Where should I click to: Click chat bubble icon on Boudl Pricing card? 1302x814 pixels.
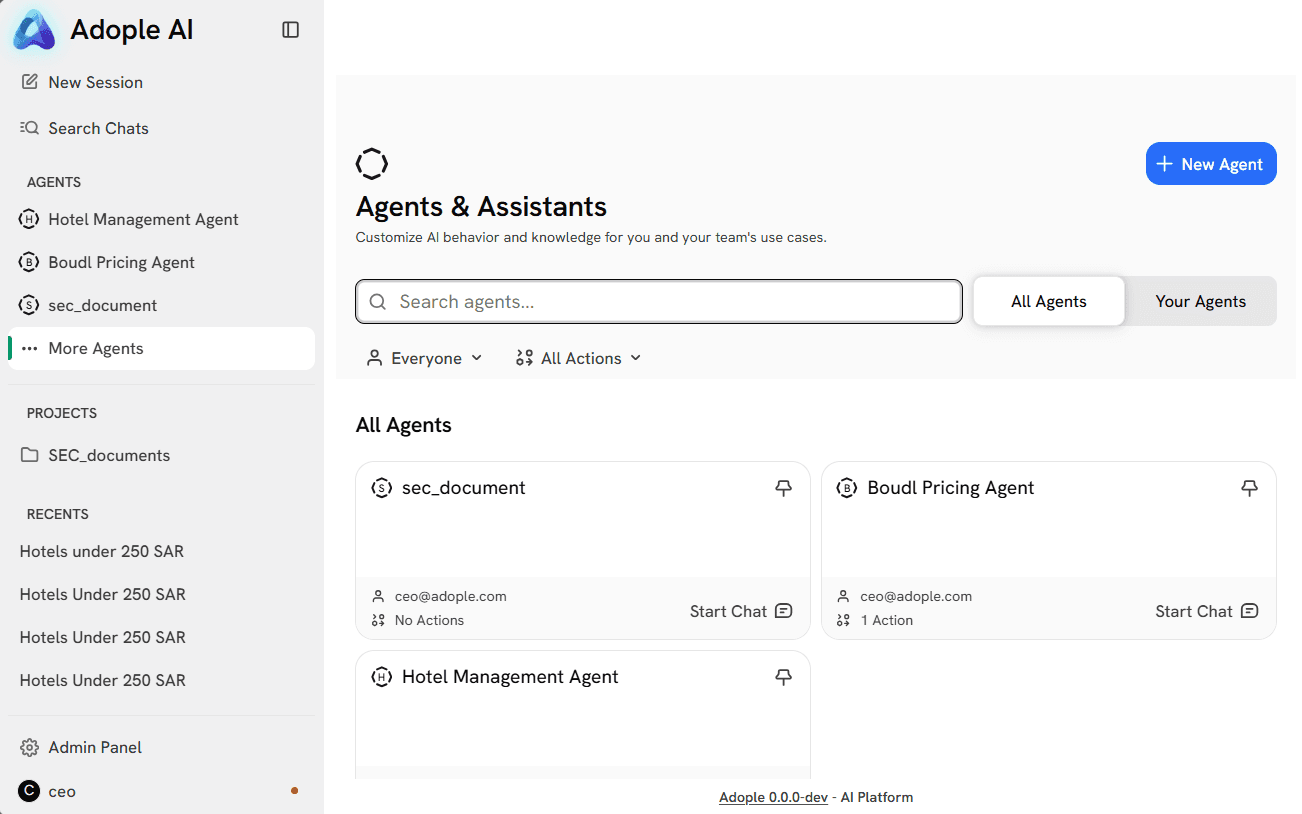click(1250, 611)
